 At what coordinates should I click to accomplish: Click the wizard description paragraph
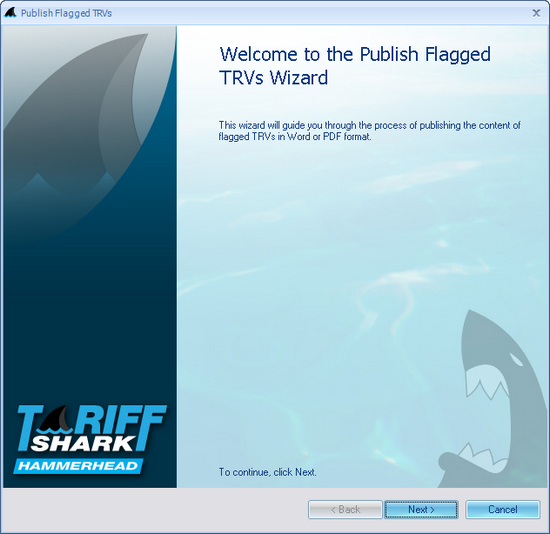(370, 131)
